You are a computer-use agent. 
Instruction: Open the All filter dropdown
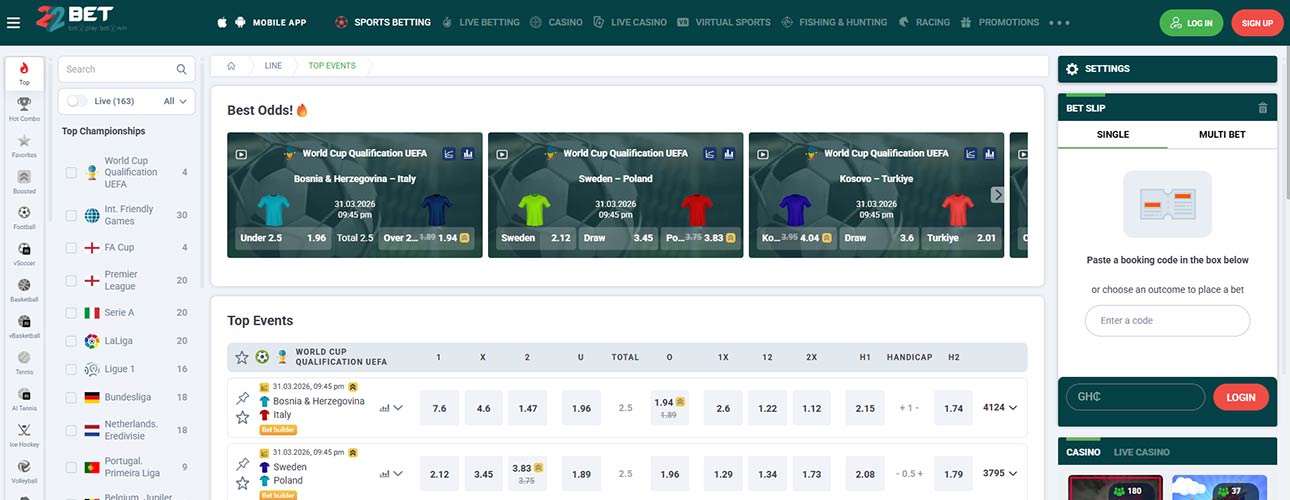click(175, 101)
